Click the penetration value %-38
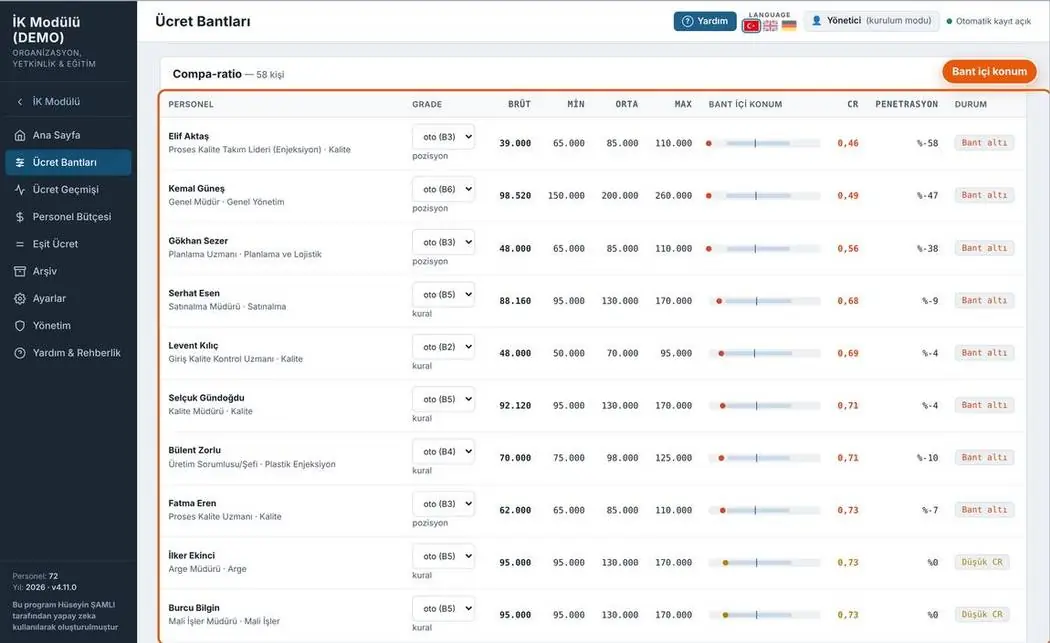The width and height of the screenshot is (1050, 643). pos(927,248)
